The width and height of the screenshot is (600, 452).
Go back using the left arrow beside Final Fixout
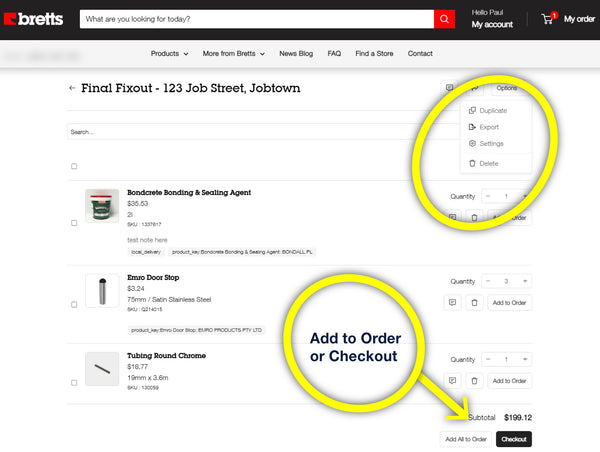coord(72,88)
